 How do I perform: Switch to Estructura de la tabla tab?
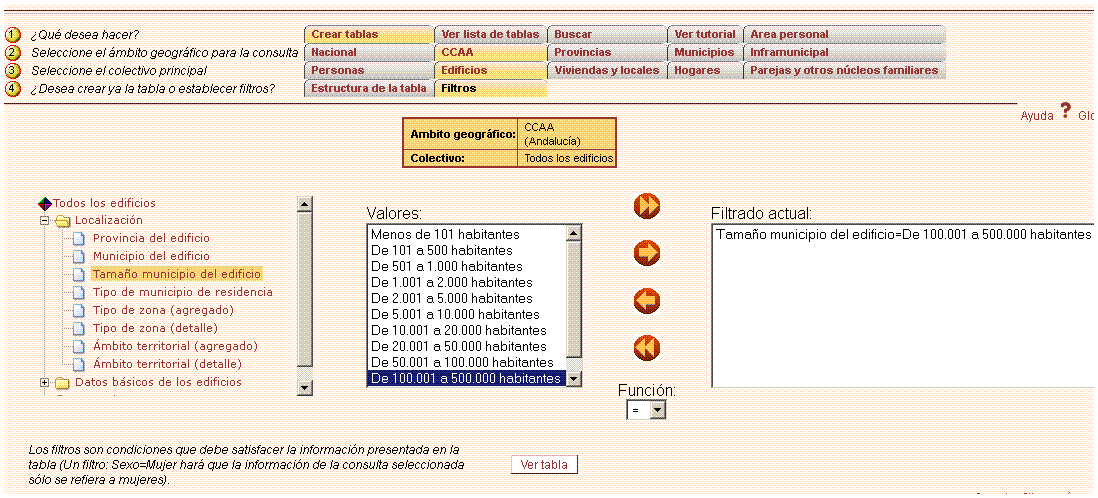click(368, 89)
